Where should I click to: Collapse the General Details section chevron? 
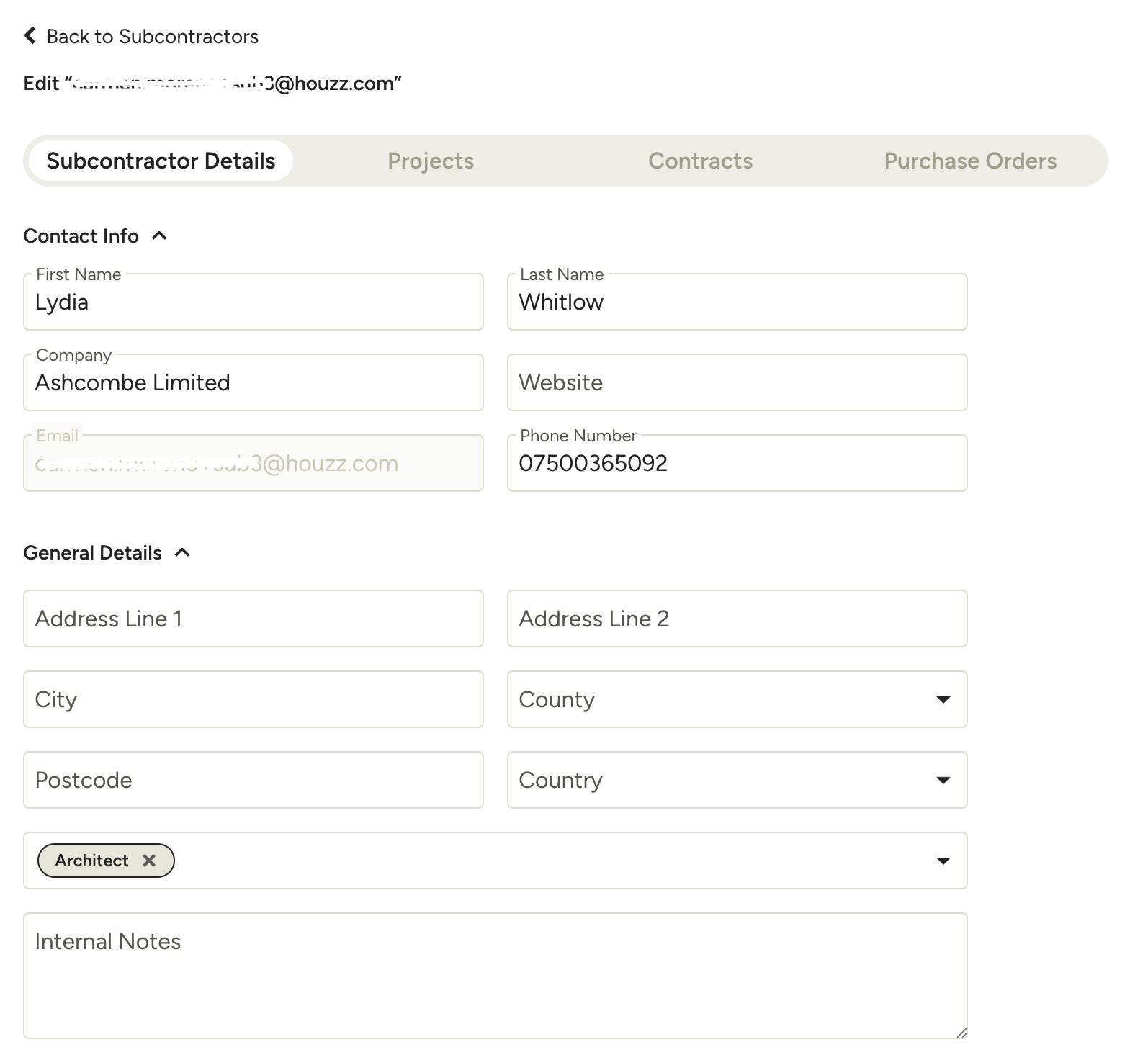183,552
